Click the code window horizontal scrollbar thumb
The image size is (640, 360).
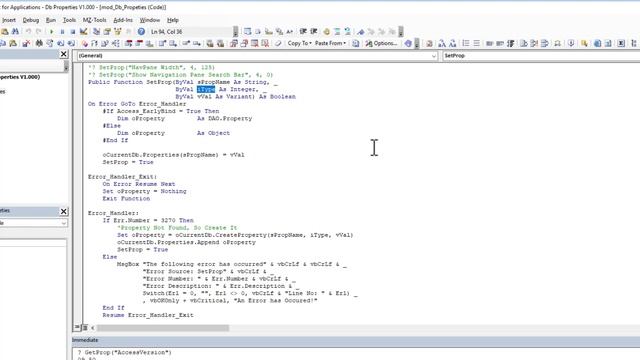point(162,328)
